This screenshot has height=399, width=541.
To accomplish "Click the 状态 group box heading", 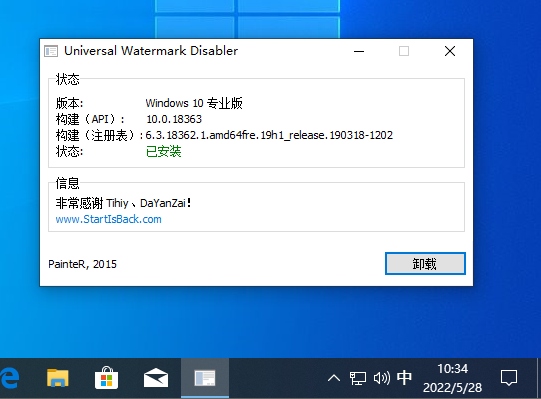I will (68, 79).
